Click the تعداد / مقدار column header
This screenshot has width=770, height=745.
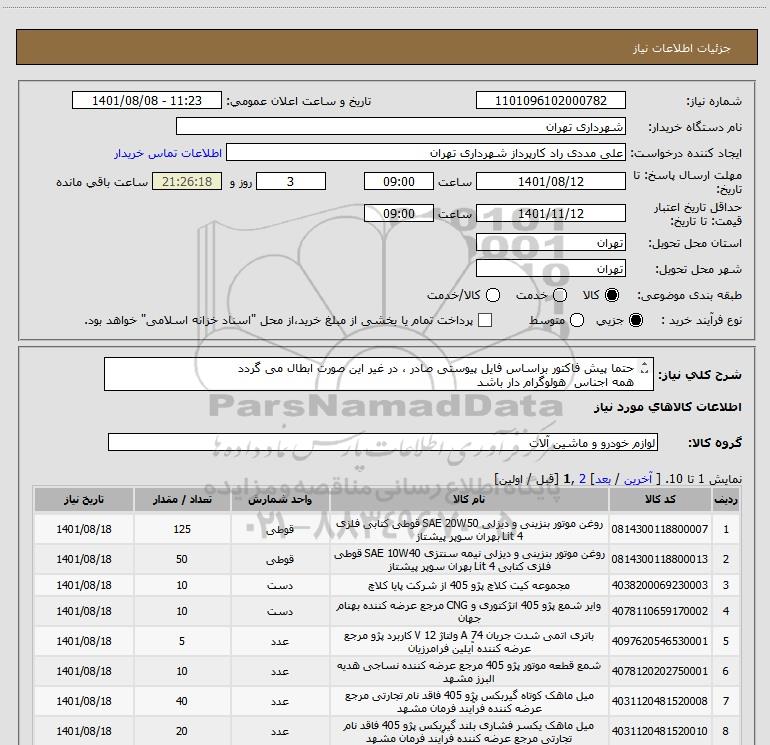pyautogui.click(x=182, y=499)
